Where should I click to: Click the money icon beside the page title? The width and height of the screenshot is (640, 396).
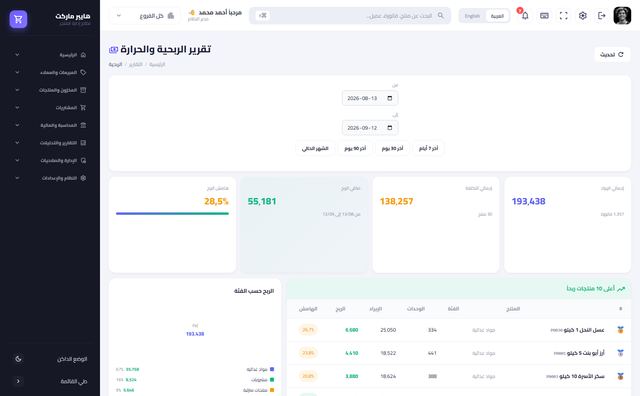pyautogui.click(x=113, y=50)
